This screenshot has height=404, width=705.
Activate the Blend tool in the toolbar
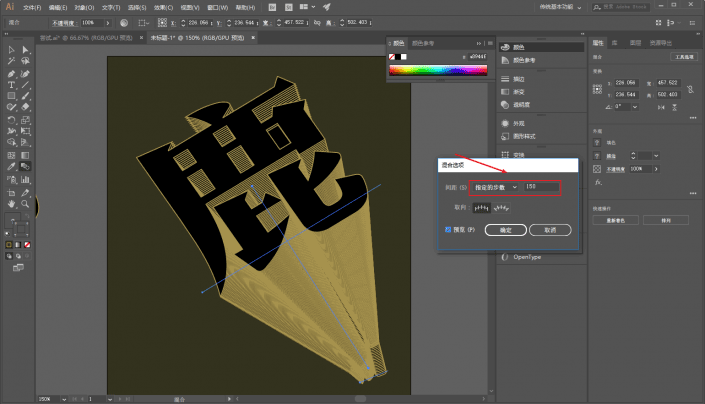[x=25, y=167]
